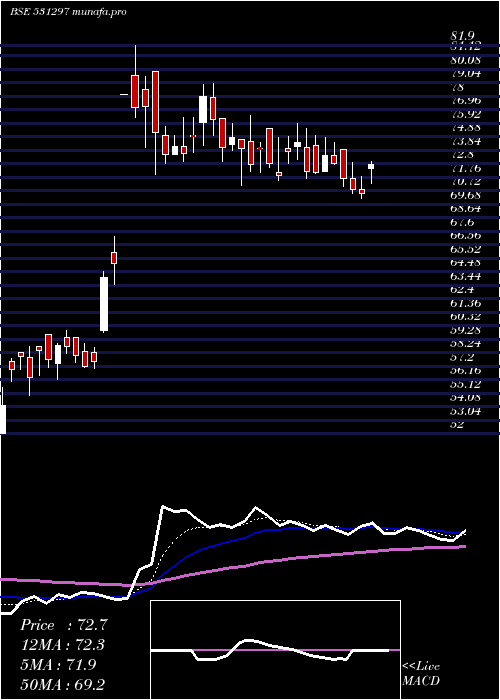Image resolution: width=500 pixels, height=700 pixels.
Task: Click the 79.04 price axis label
Action: click(466, 73)
